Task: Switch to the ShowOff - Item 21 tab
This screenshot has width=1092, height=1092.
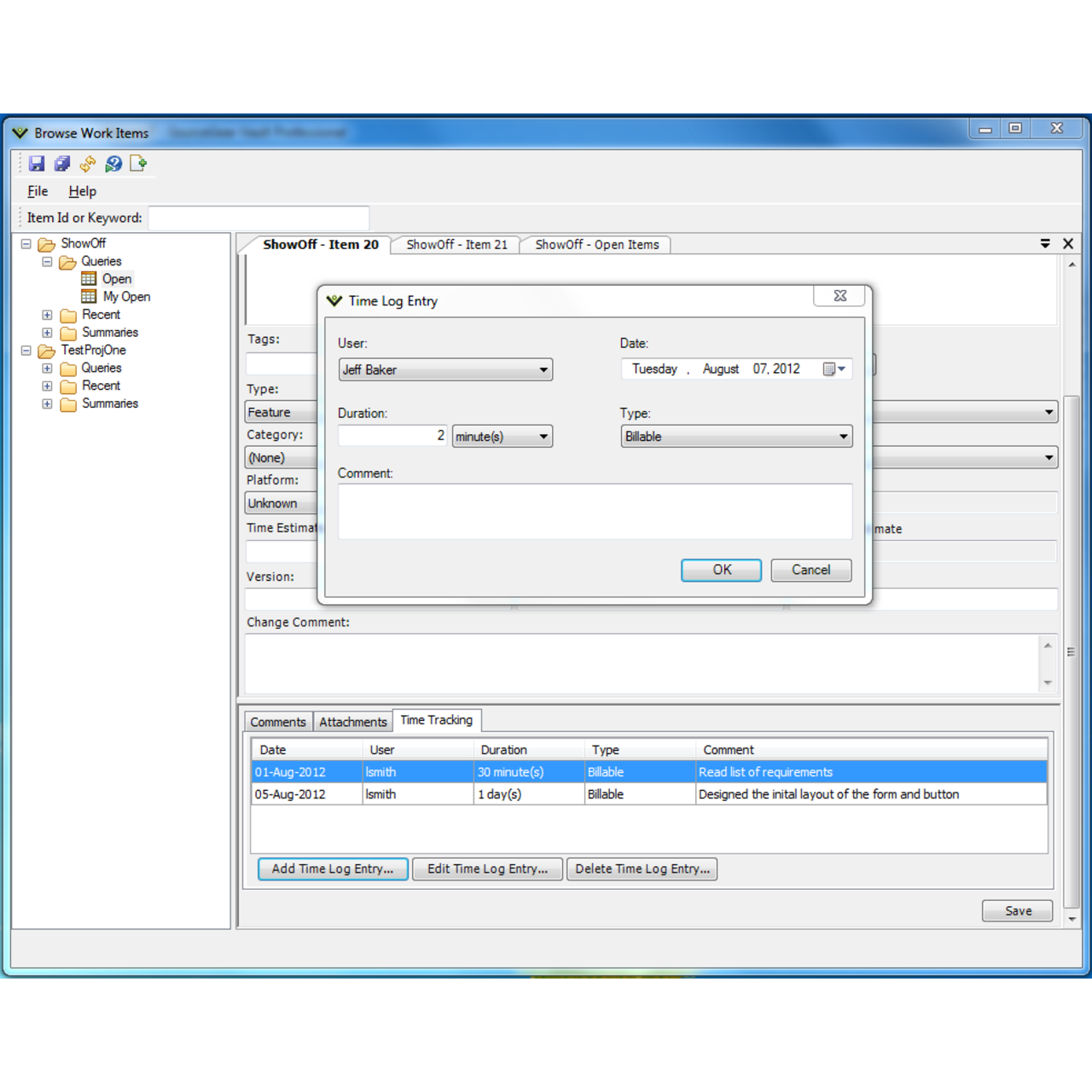Action: point(456,245)
